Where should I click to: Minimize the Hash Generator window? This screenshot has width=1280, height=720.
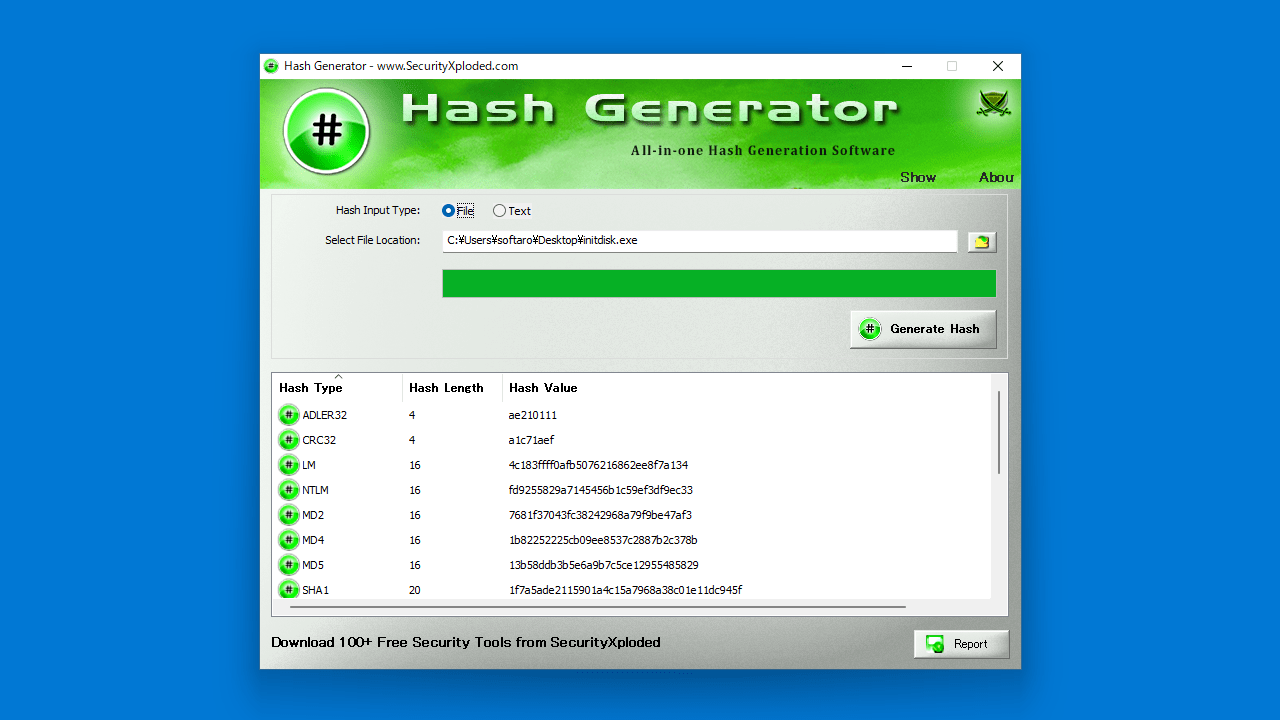(907, 66)
